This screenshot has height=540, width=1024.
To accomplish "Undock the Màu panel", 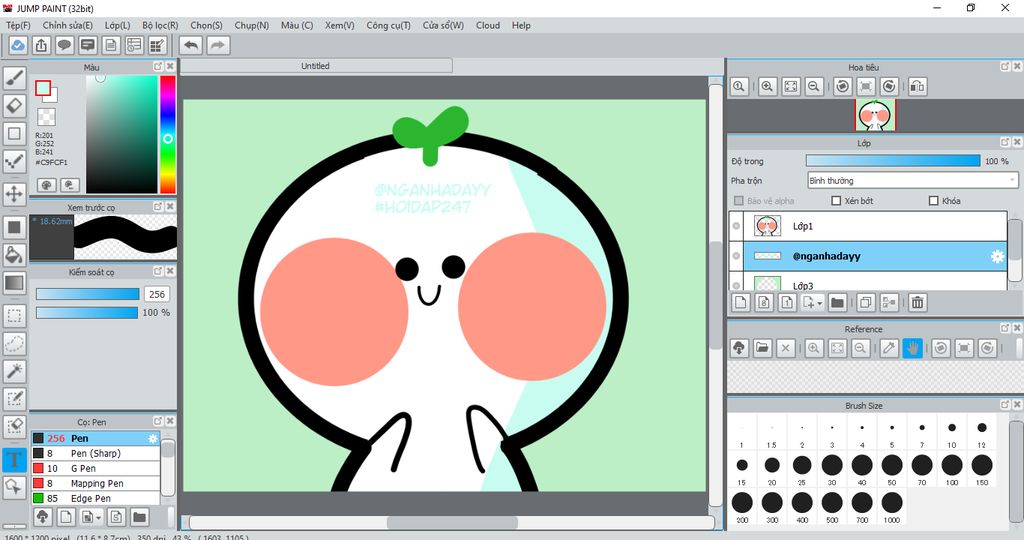I will click(158, 67).
